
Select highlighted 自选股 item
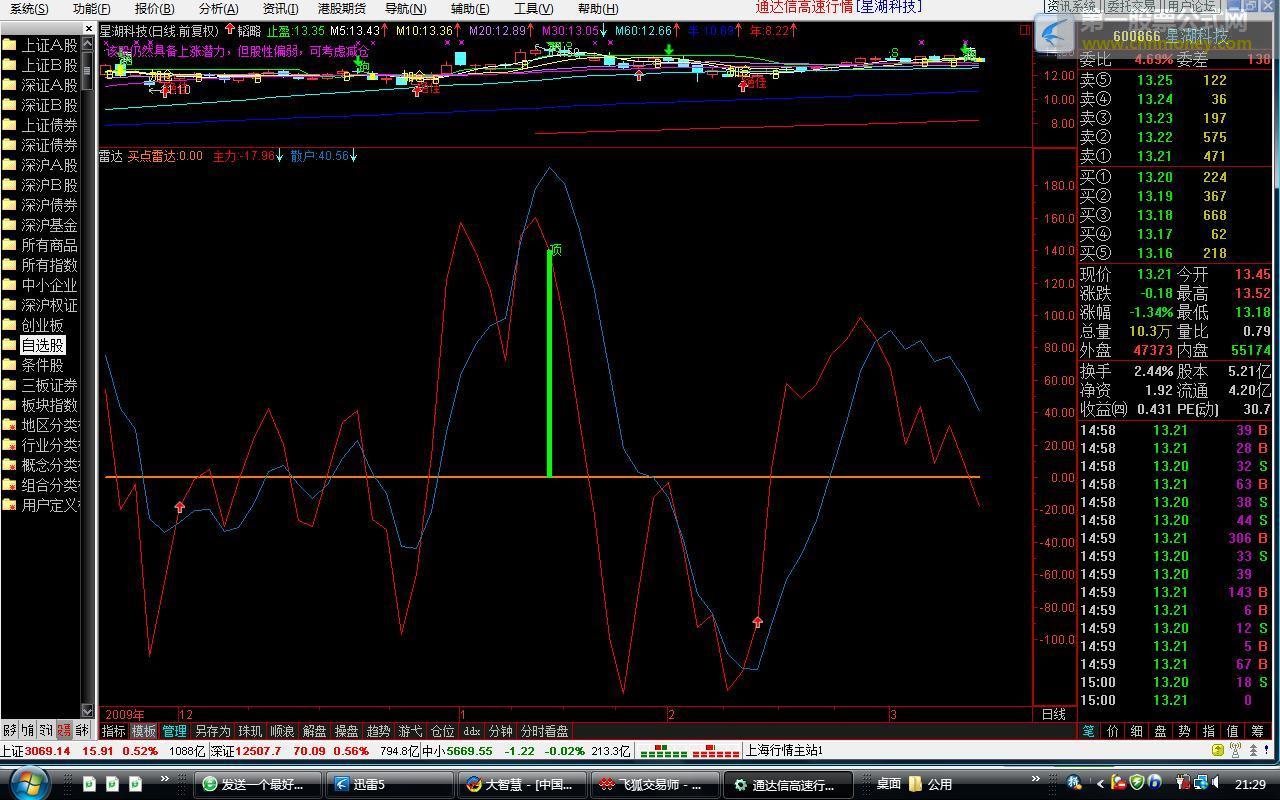pos(42,345)
